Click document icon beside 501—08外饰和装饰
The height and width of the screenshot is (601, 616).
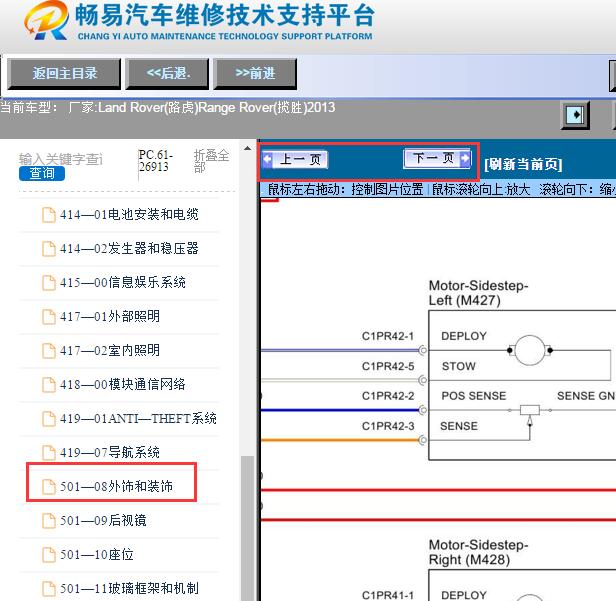[49, 487]
